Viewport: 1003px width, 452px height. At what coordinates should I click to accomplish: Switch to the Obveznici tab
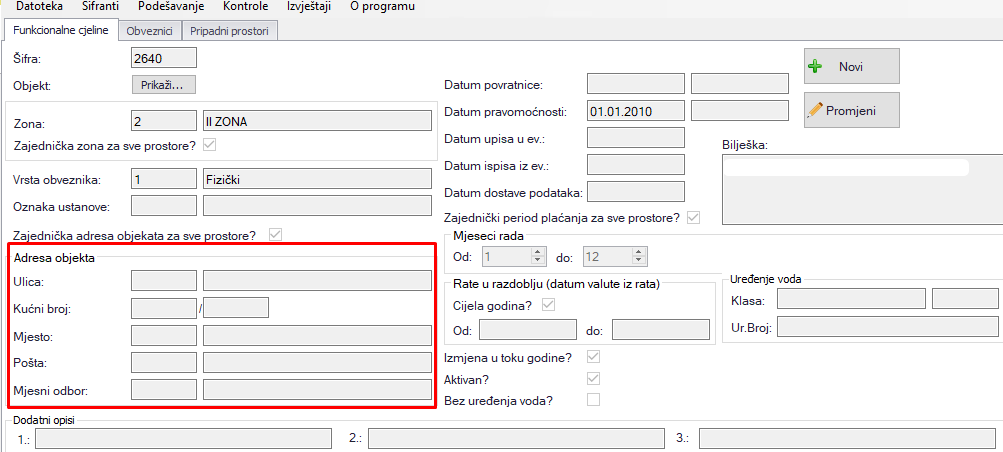151,31
